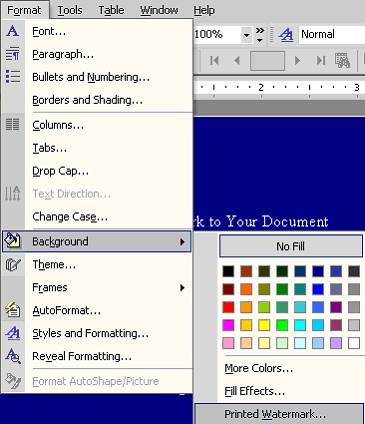Go to the next record arrow
The height and width of the screenshot is (424, 365).
pos(297,60)
